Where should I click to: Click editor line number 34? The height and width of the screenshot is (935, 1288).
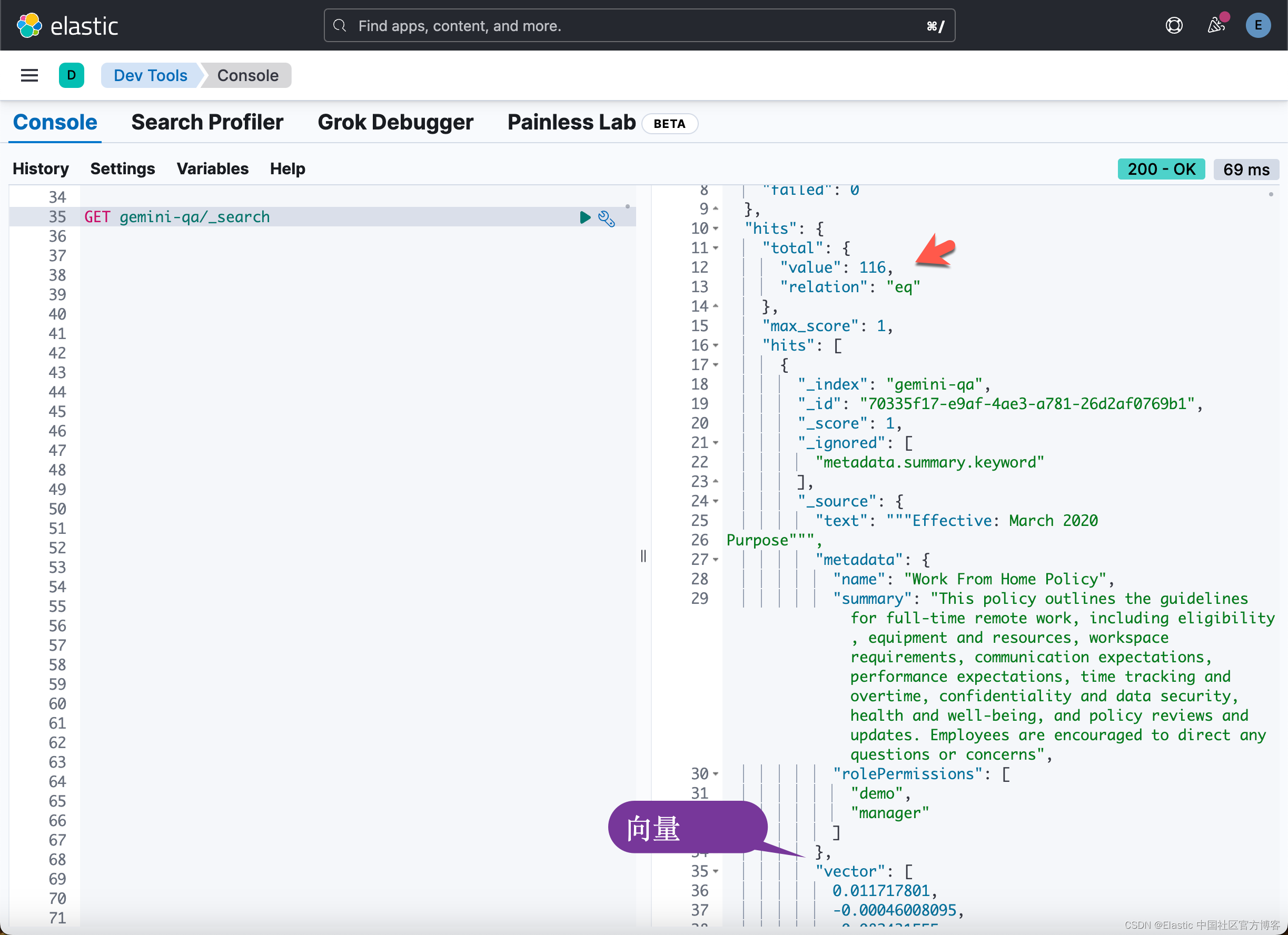point(57,197)
